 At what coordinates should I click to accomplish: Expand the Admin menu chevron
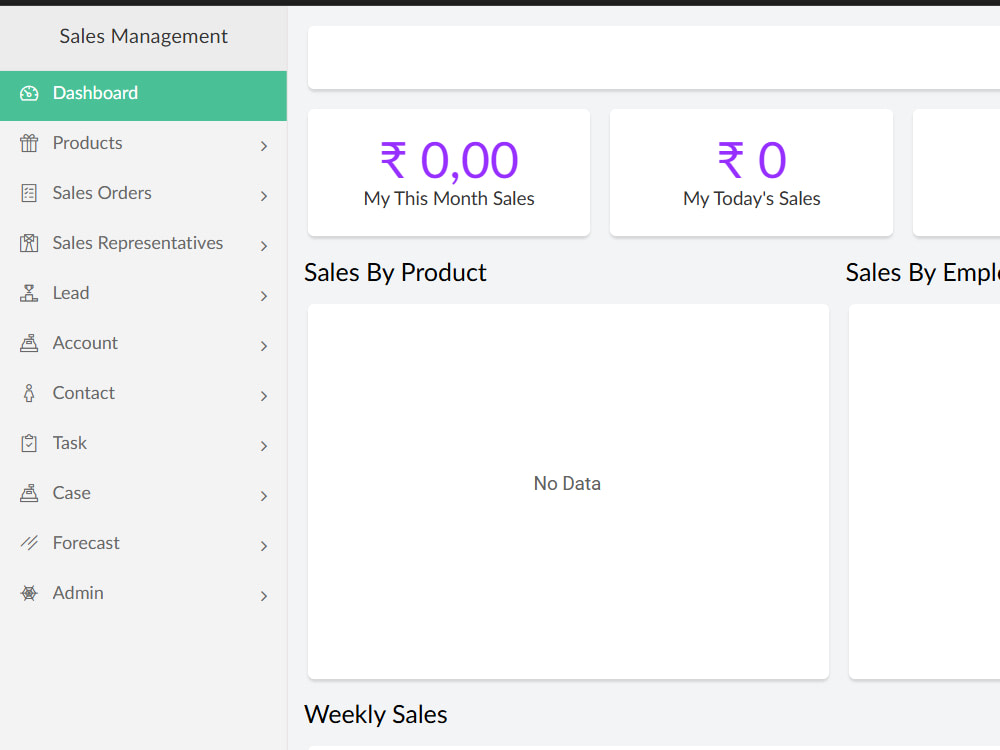pos(264,596)
